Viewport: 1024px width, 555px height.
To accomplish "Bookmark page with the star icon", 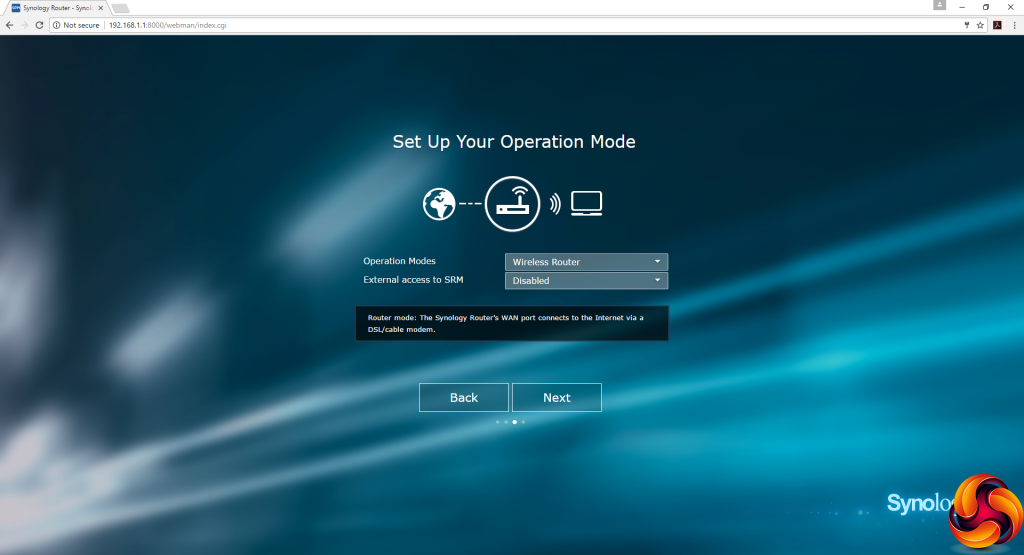I will point(980,25).
